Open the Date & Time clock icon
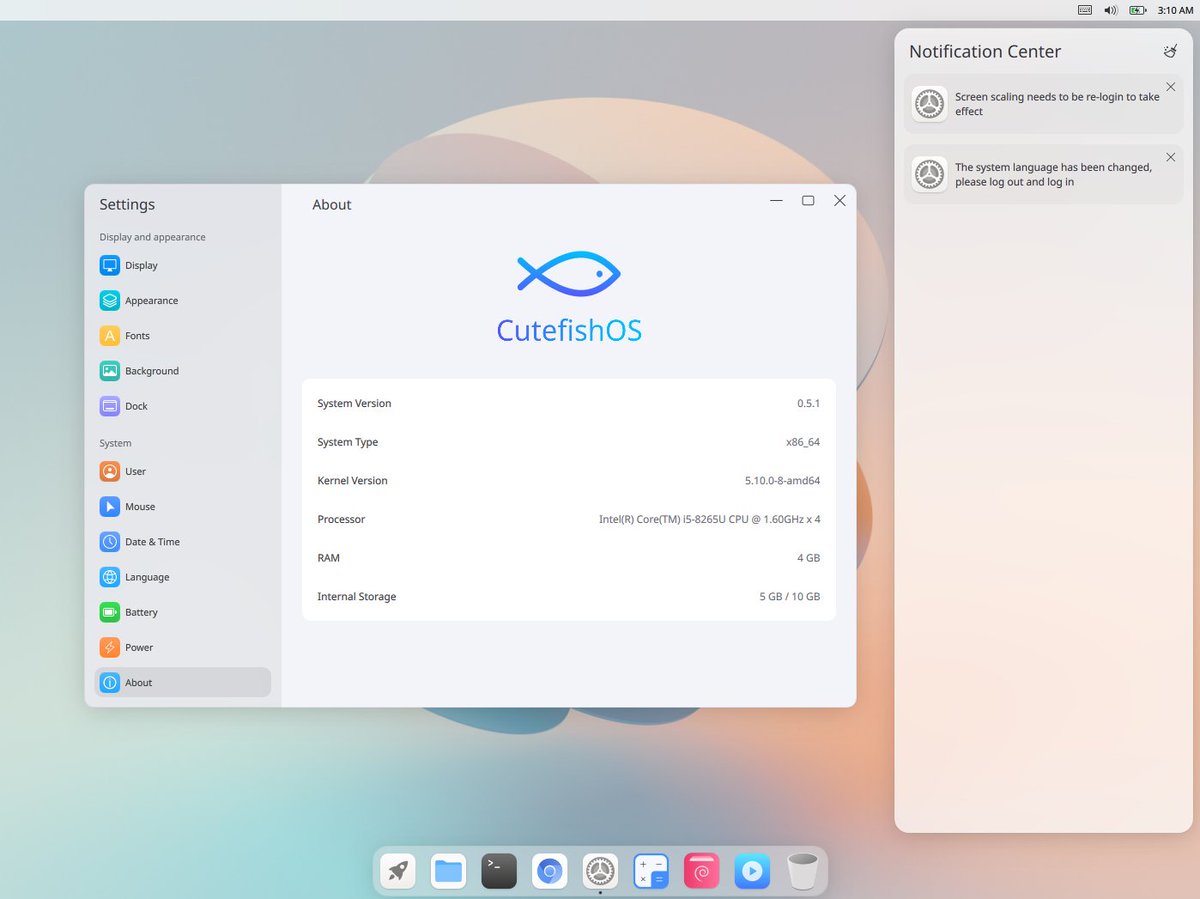This screenshot has height=899, width=1200. 110,542
